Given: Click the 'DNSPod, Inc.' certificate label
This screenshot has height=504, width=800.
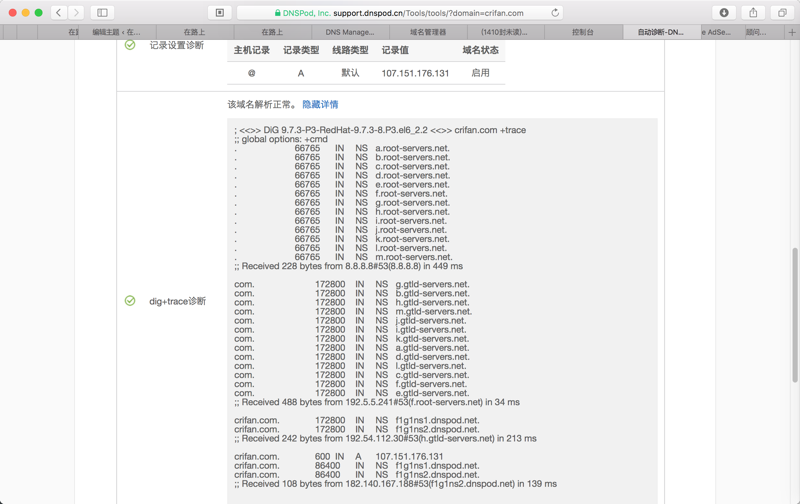Looking at the screenshot, I should 307,13.
